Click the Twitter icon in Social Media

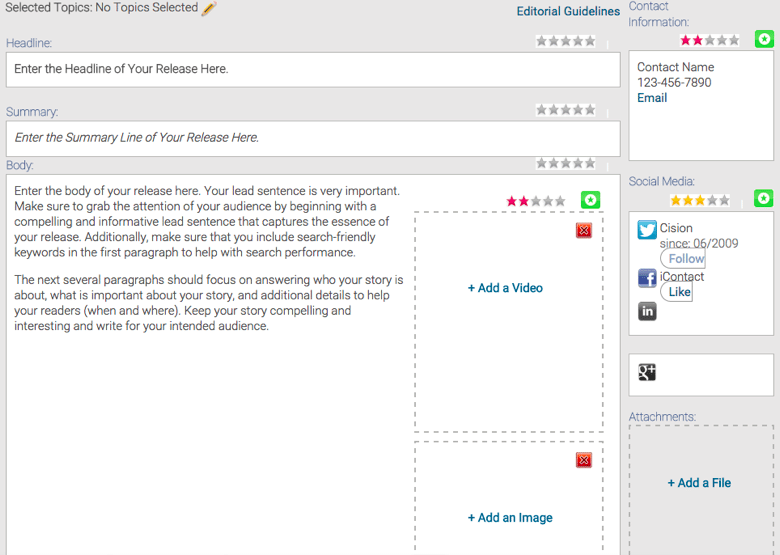click(x=647, y=230)
